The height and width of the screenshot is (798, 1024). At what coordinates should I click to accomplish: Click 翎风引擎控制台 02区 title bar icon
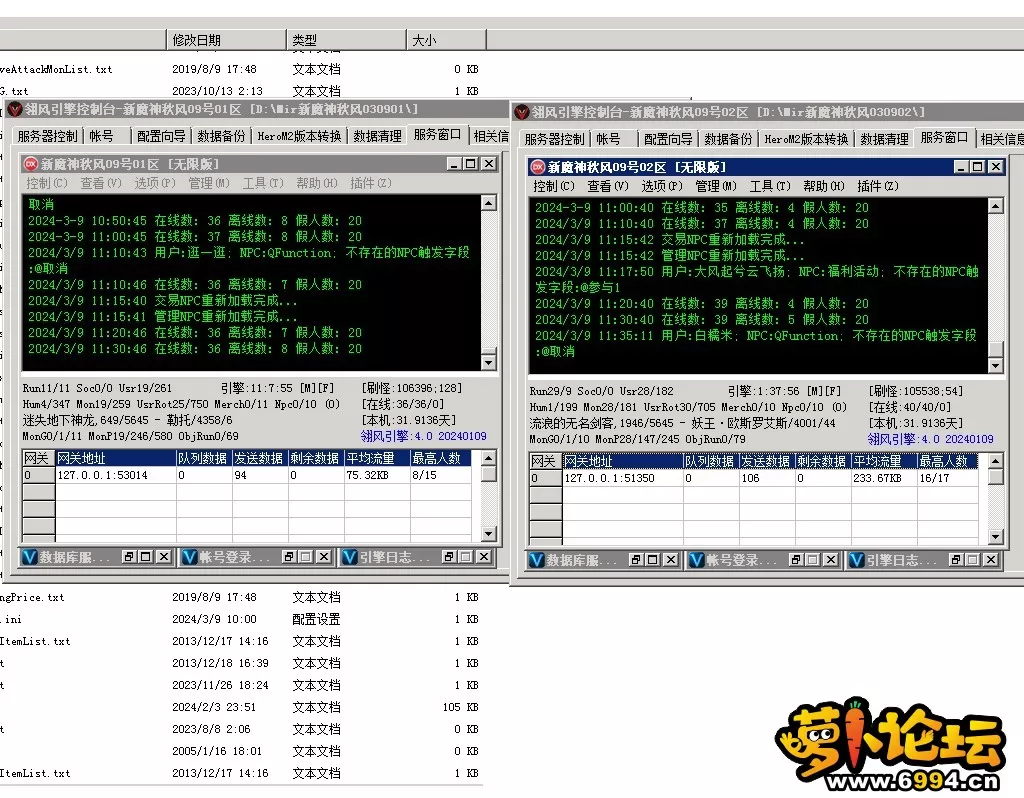[521, 112]
